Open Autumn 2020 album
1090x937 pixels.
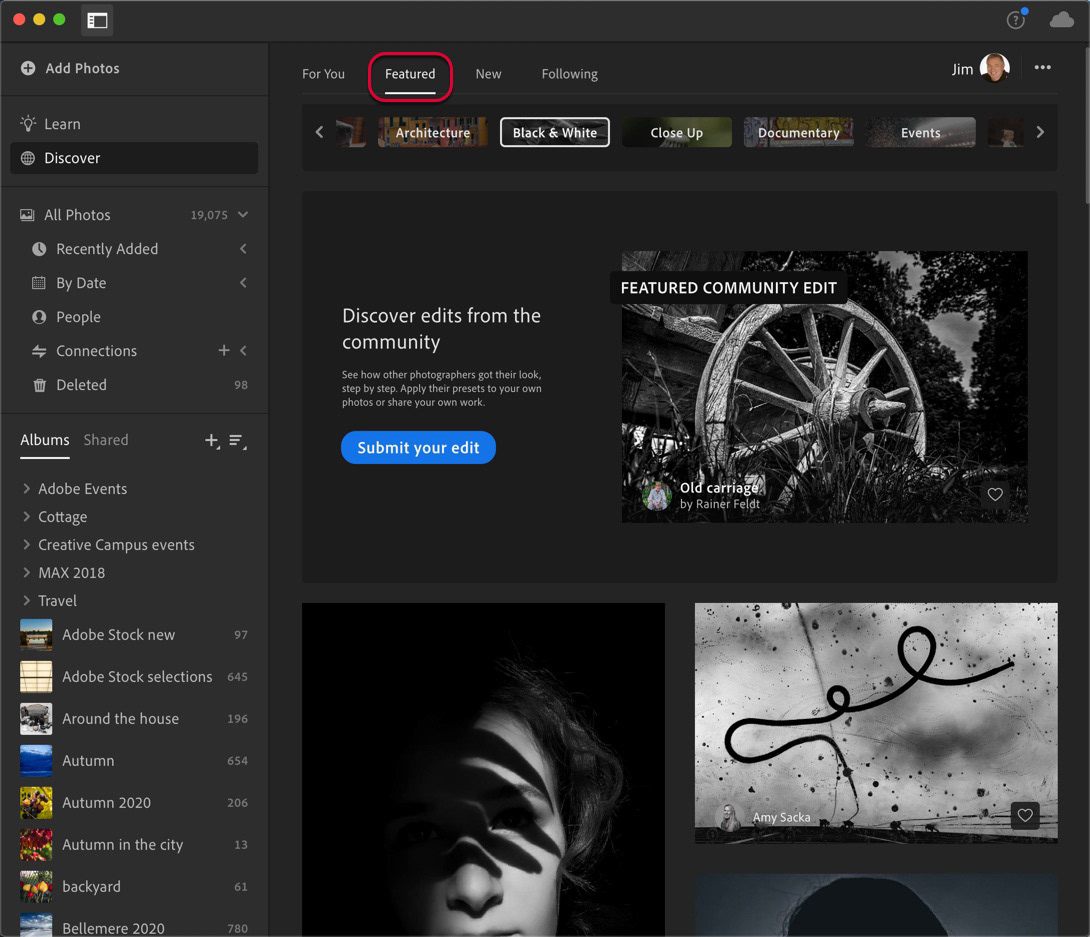[134, 802]
